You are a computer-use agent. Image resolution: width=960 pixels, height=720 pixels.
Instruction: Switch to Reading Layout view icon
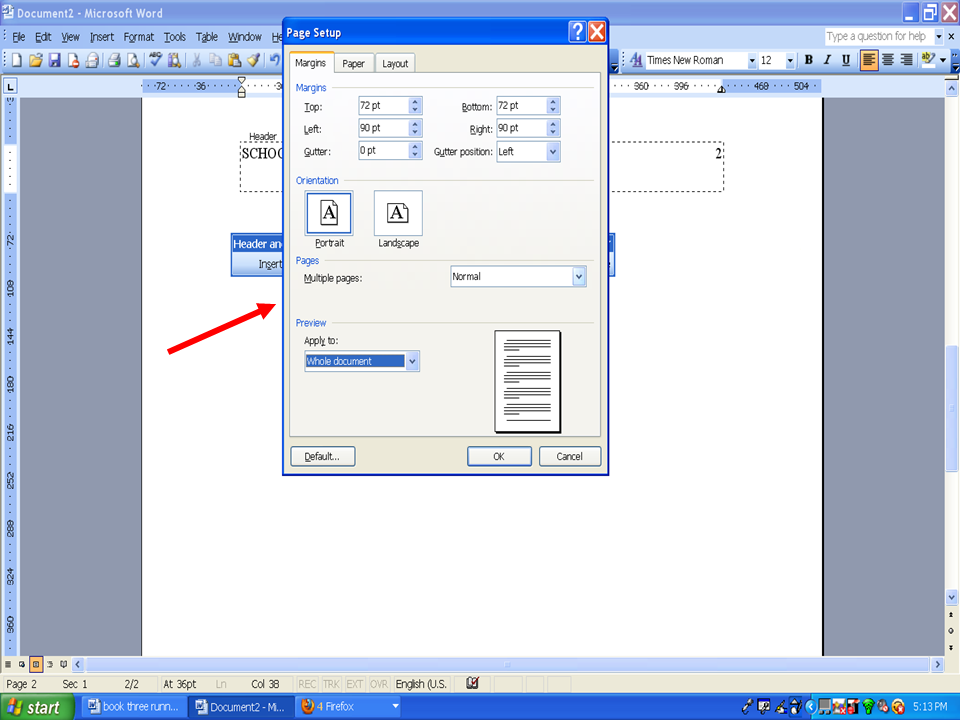point(64,664)
